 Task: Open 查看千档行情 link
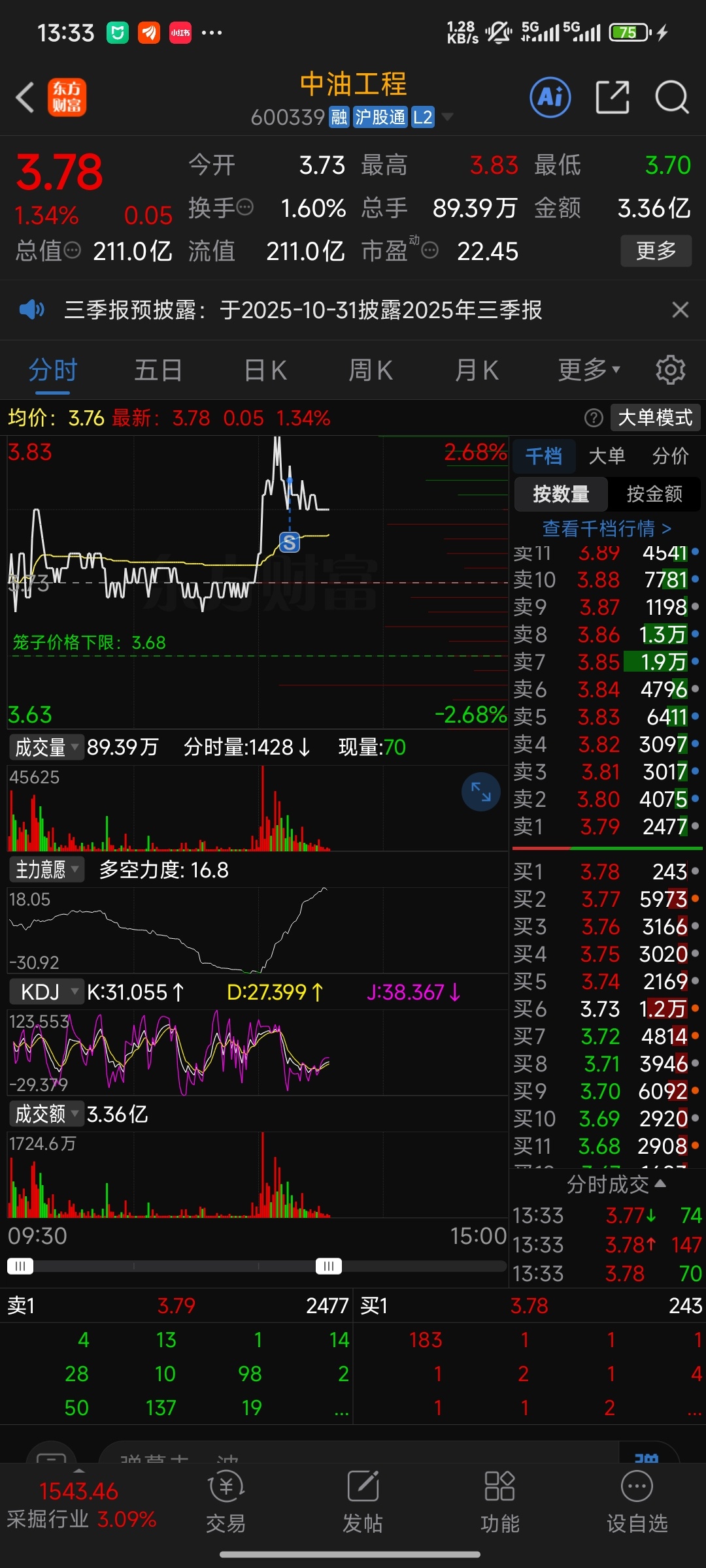tap(607, 528)
